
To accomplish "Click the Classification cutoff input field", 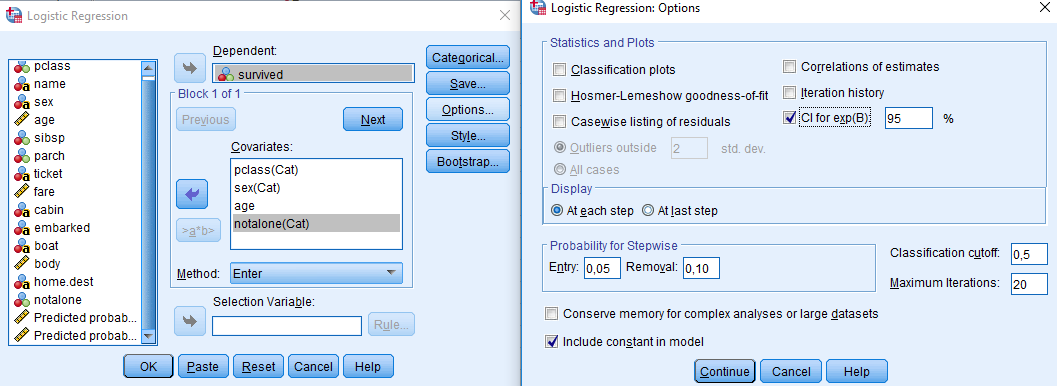I will point(1029,254).
